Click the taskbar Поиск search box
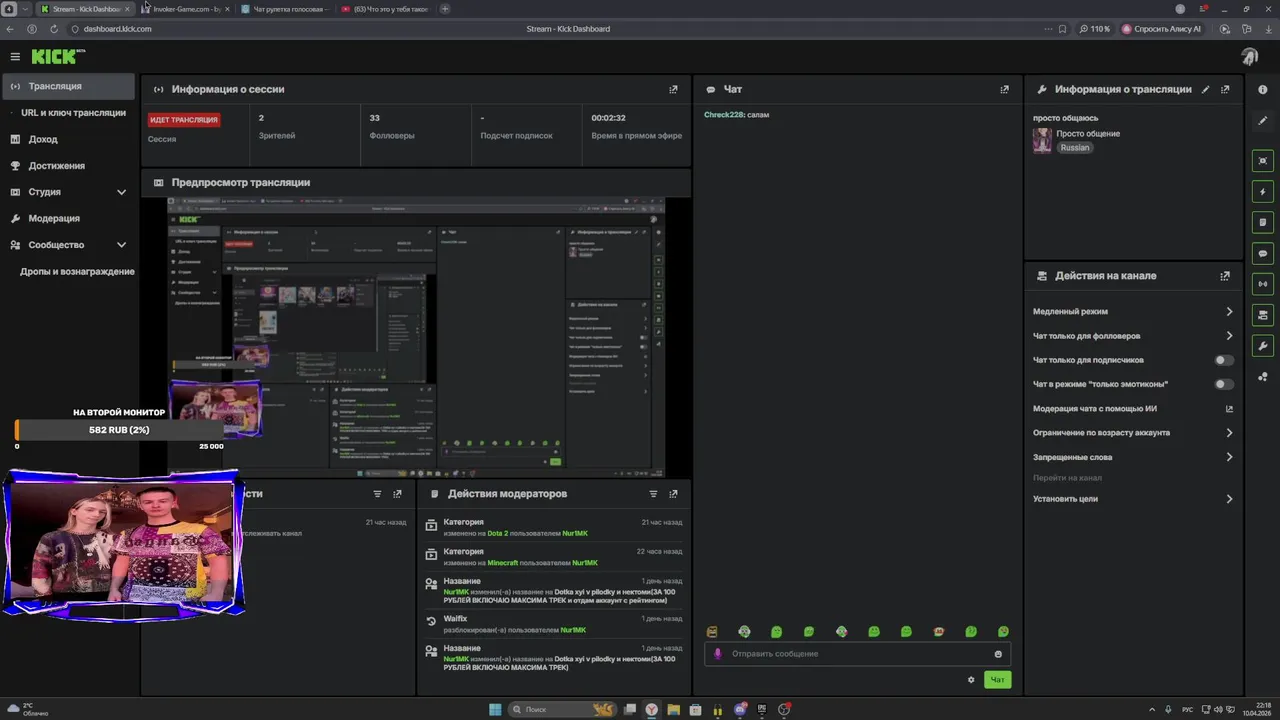Viewport: 1280px width, 720px height. click(564, 710)
